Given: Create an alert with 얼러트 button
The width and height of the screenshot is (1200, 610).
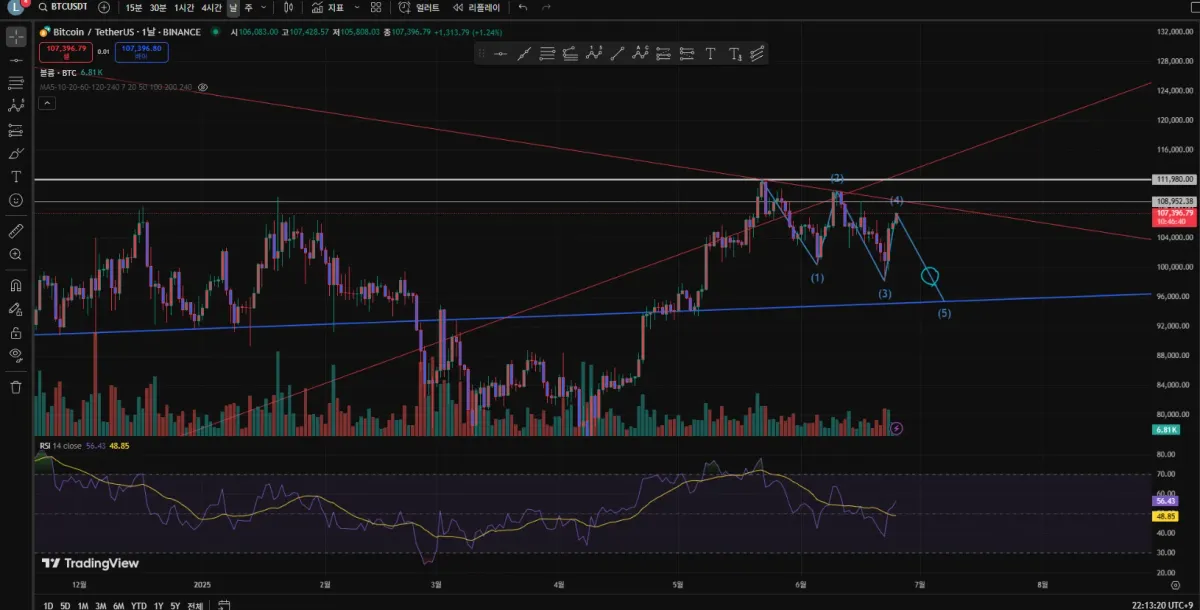Looking at the screenshot, I should click(419, 7).
